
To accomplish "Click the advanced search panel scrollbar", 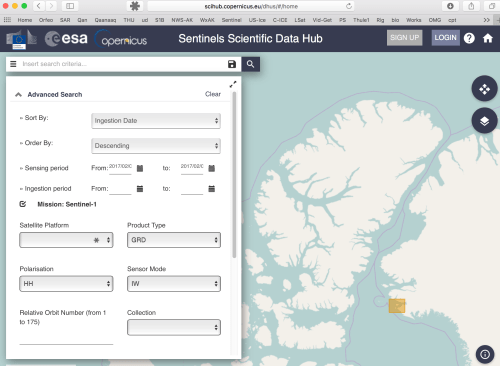I will click(234, 175).
